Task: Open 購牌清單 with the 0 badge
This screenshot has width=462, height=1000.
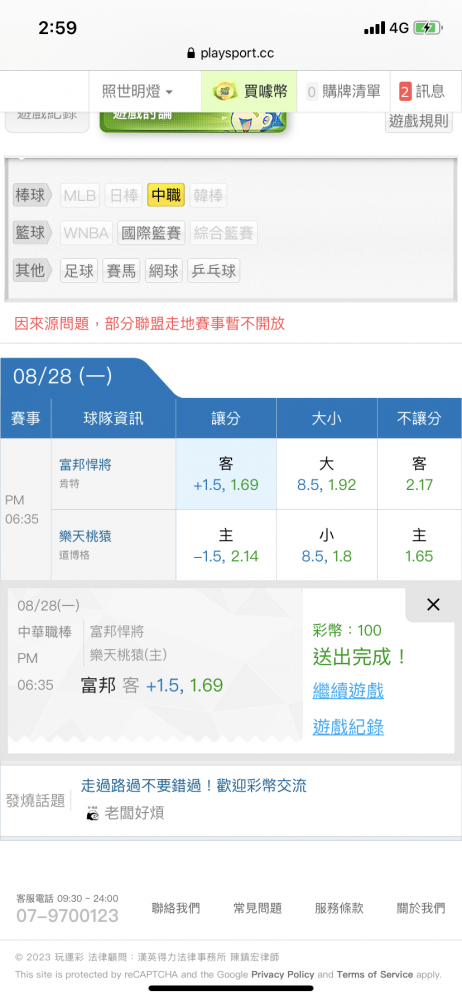Action: pyautogui.click(x=343, y=92)
